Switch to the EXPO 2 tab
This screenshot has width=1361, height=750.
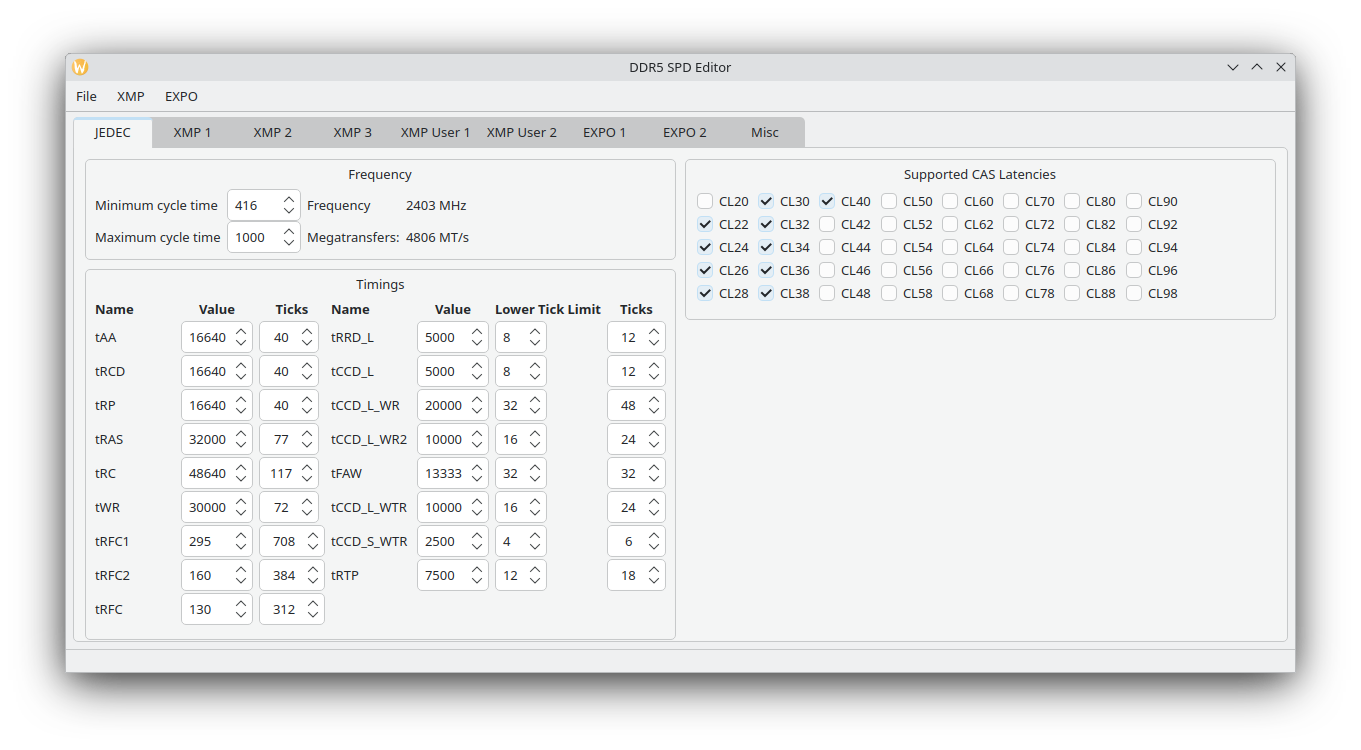684,133
